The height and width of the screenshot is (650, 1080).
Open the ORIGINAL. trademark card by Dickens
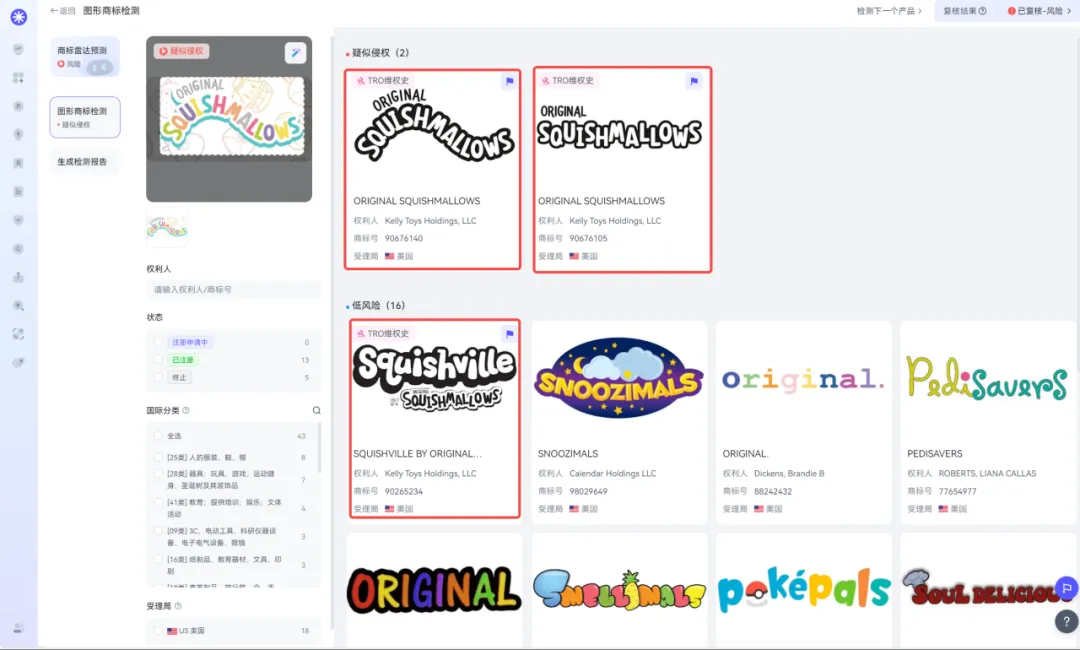pyautogui.click(x=804, y=422)
